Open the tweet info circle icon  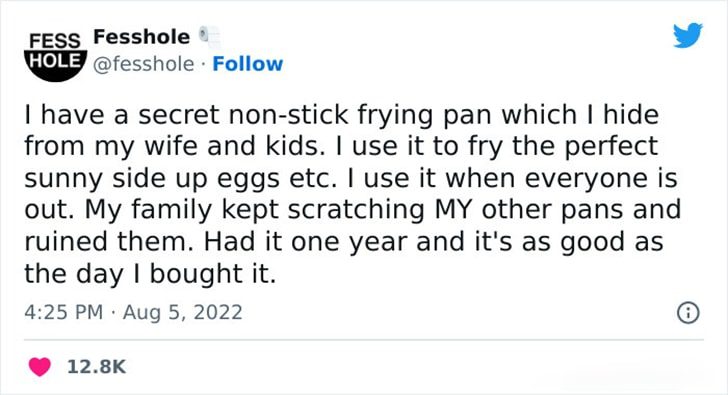688,312
